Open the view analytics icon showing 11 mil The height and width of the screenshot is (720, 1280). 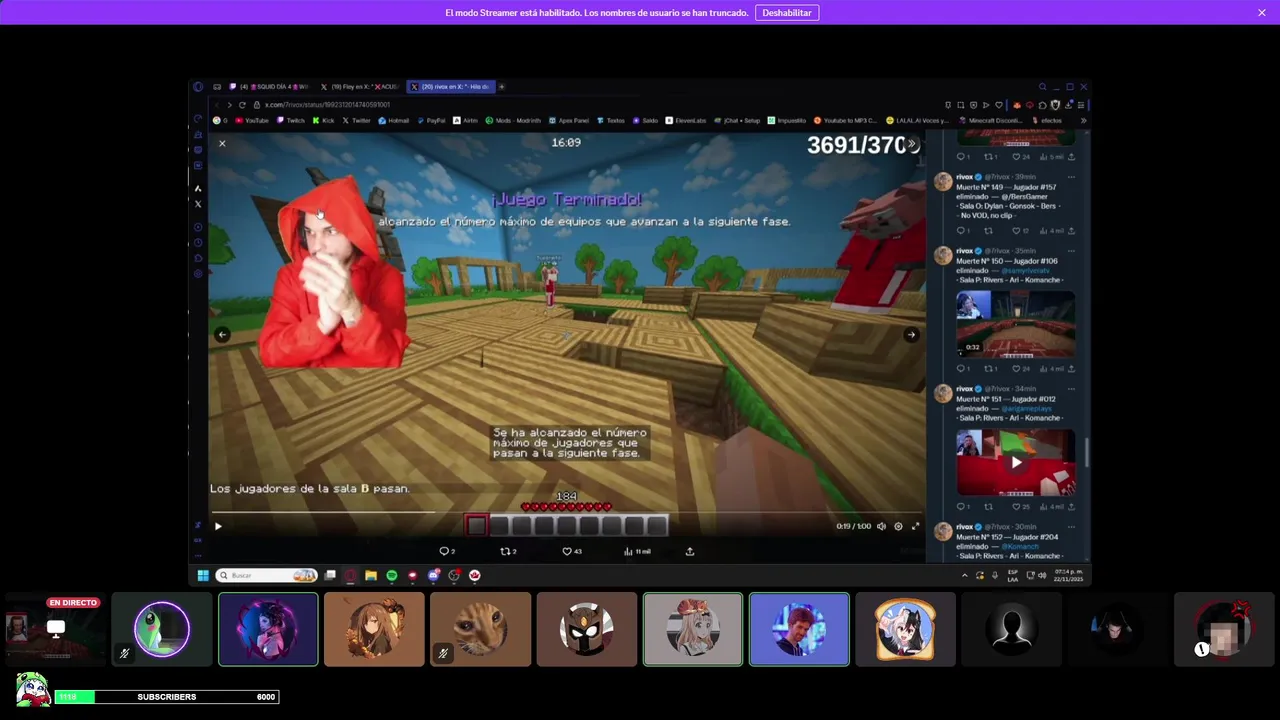(x=637, y=551)
